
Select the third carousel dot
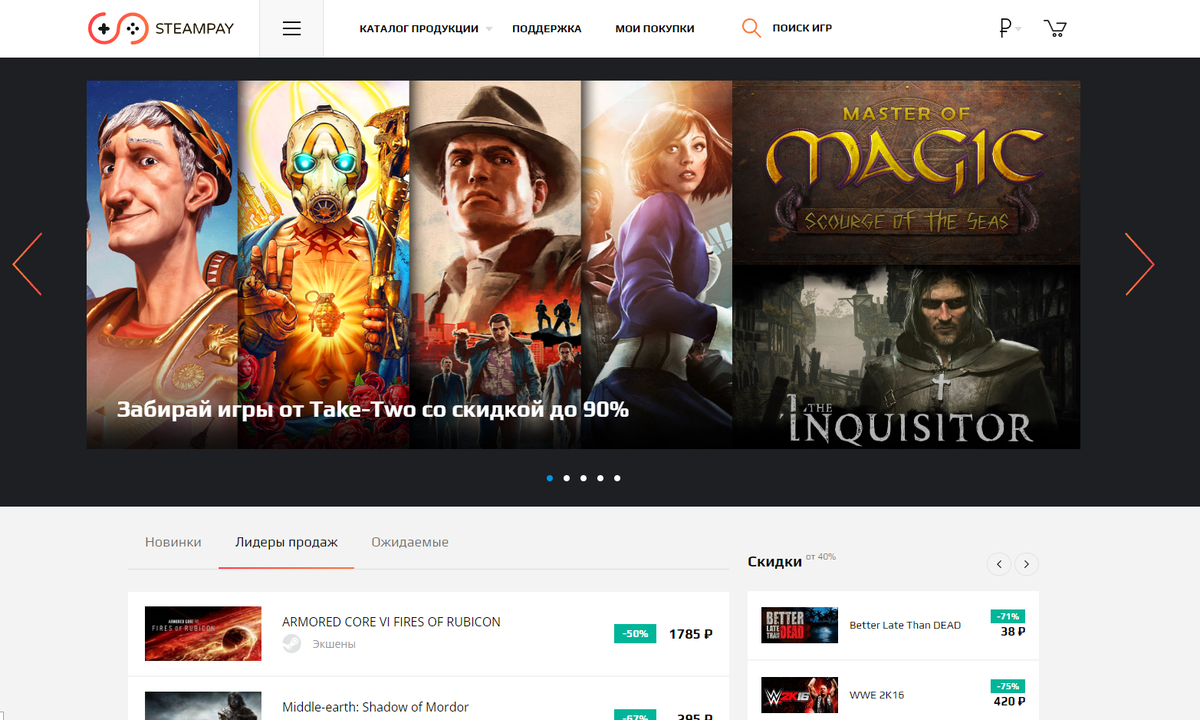click(x=583, y=478)
